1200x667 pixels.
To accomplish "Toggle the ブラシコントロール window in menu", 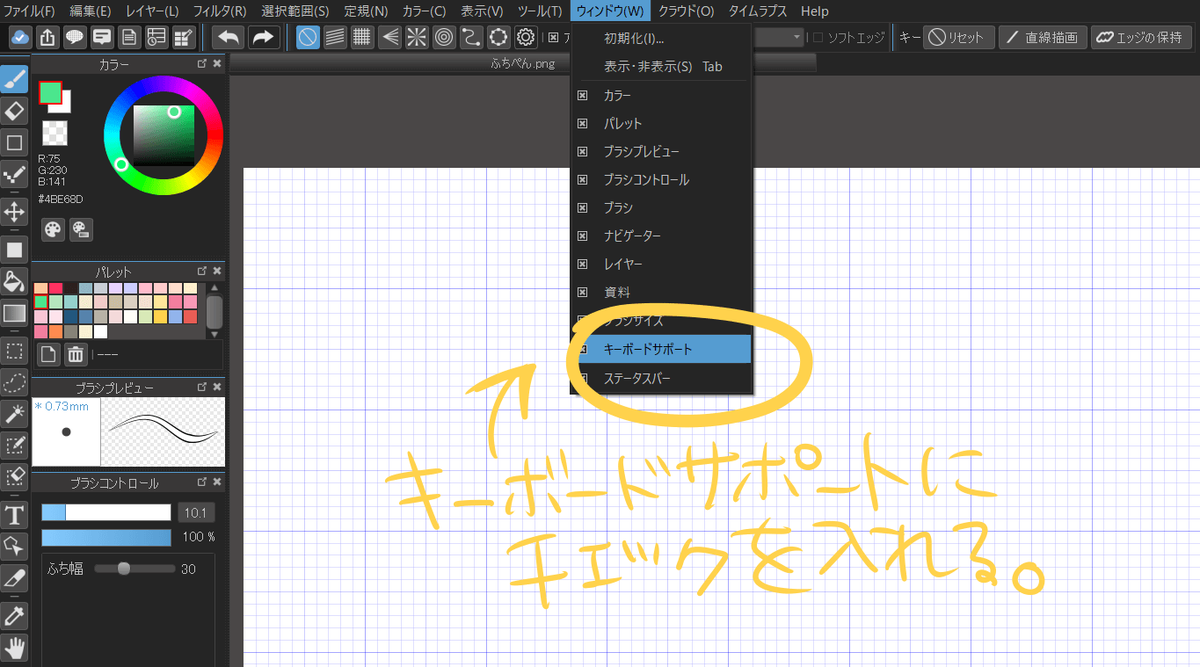I will (x=661, y=179).
